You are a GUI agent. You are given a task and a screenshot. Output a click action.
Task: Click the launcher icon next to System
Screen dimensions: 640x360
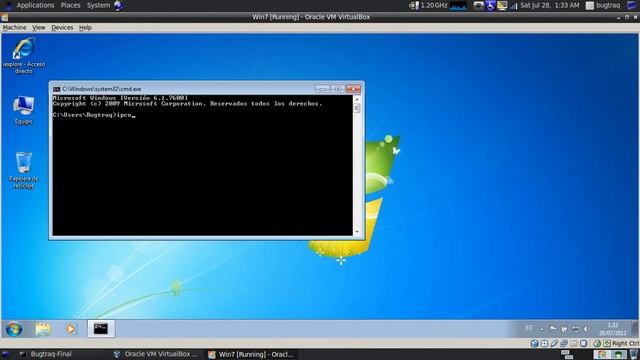(x=119, y=5)
